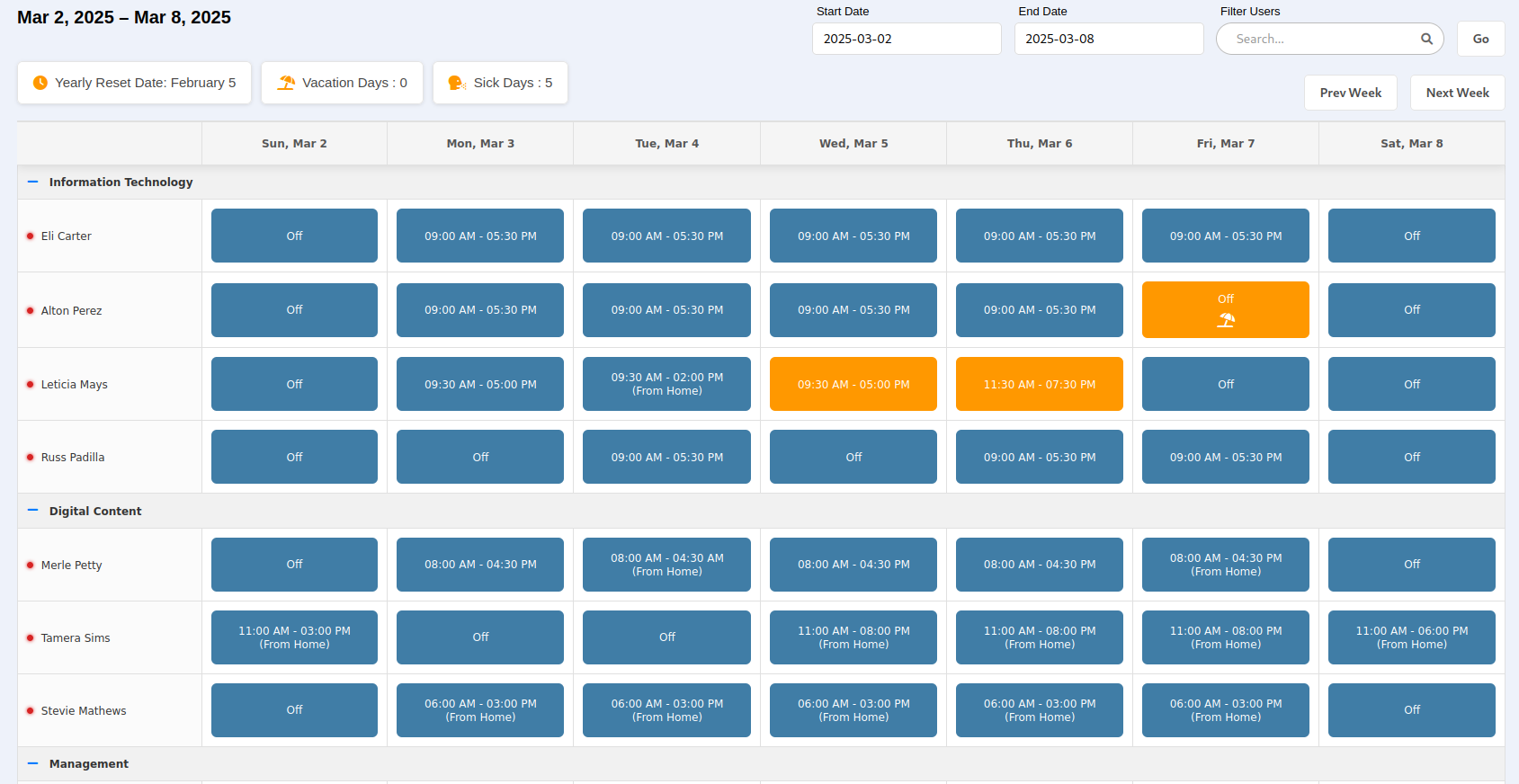Click the red status dot beside Eli Carter

pyautogui.click(x=31, y=236)
